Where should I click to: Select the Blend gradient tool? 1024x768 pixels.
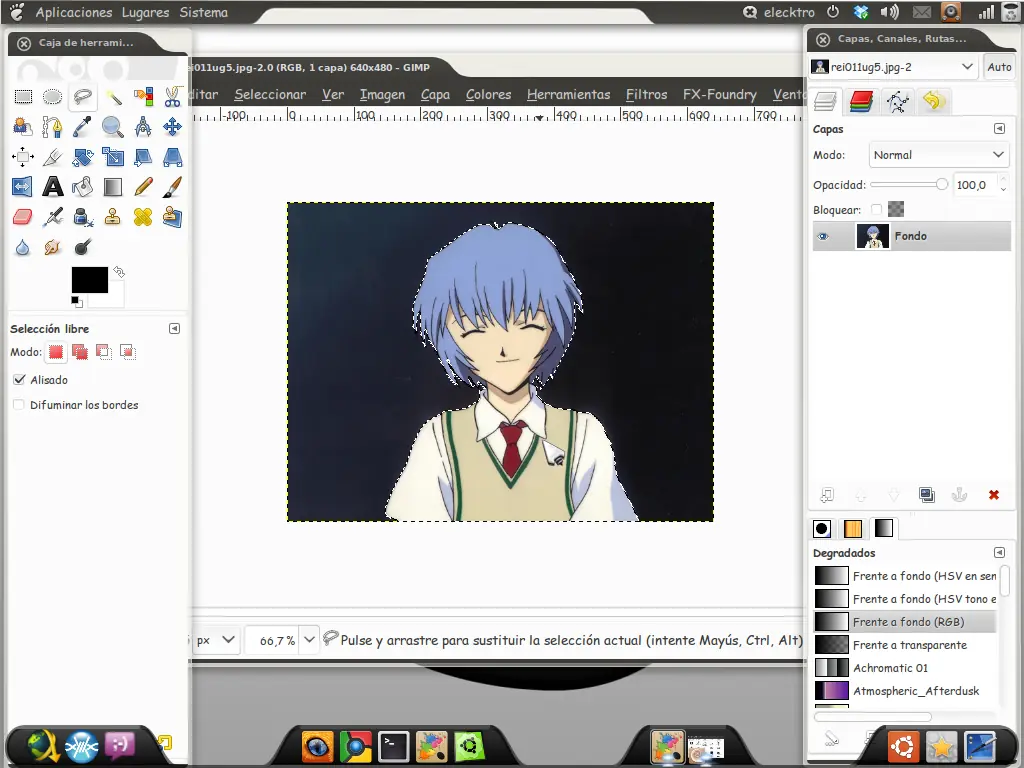point(113,187)
